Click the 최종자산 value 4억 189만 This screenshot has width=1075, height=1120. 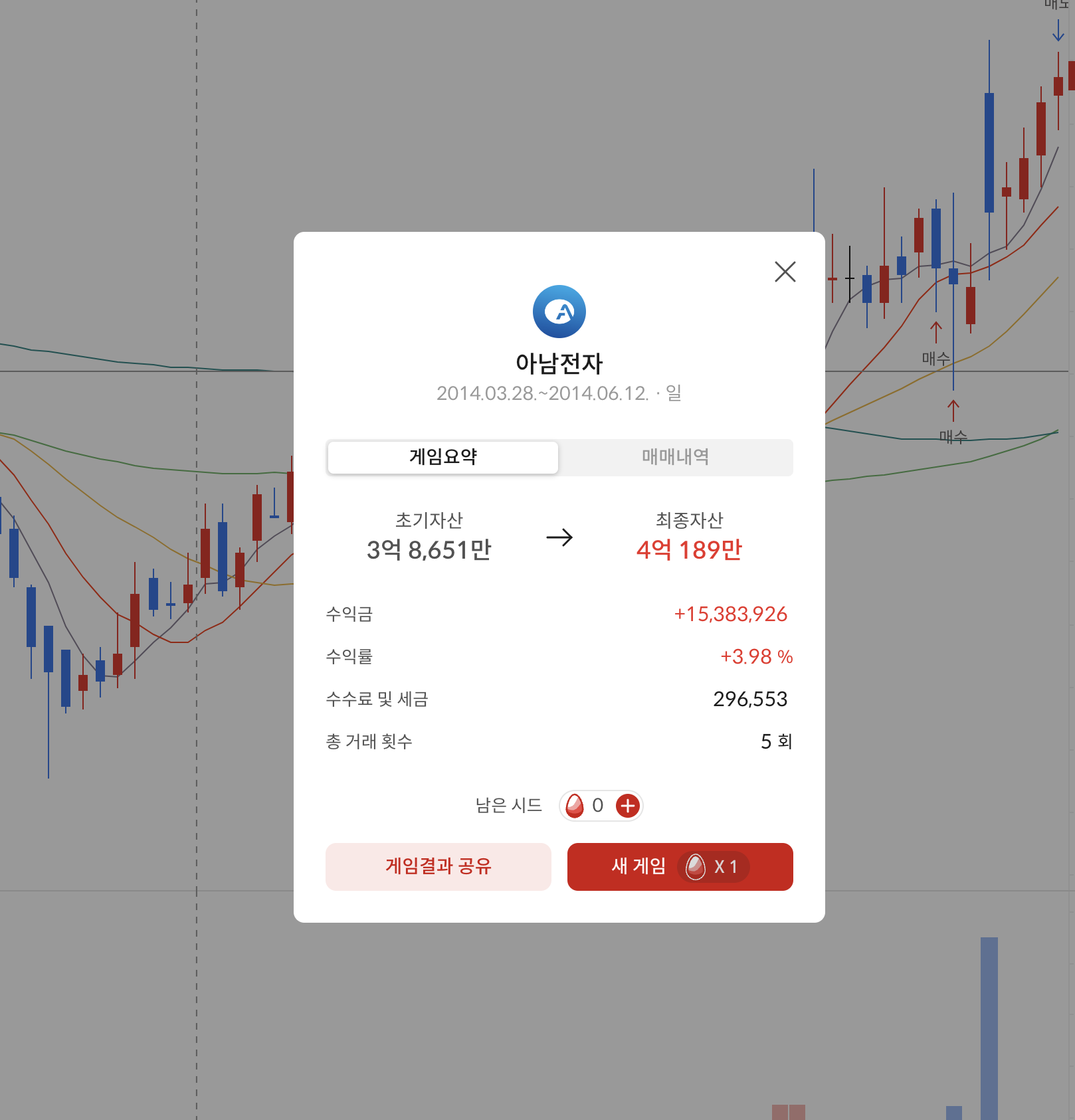(x=689, y=550)
